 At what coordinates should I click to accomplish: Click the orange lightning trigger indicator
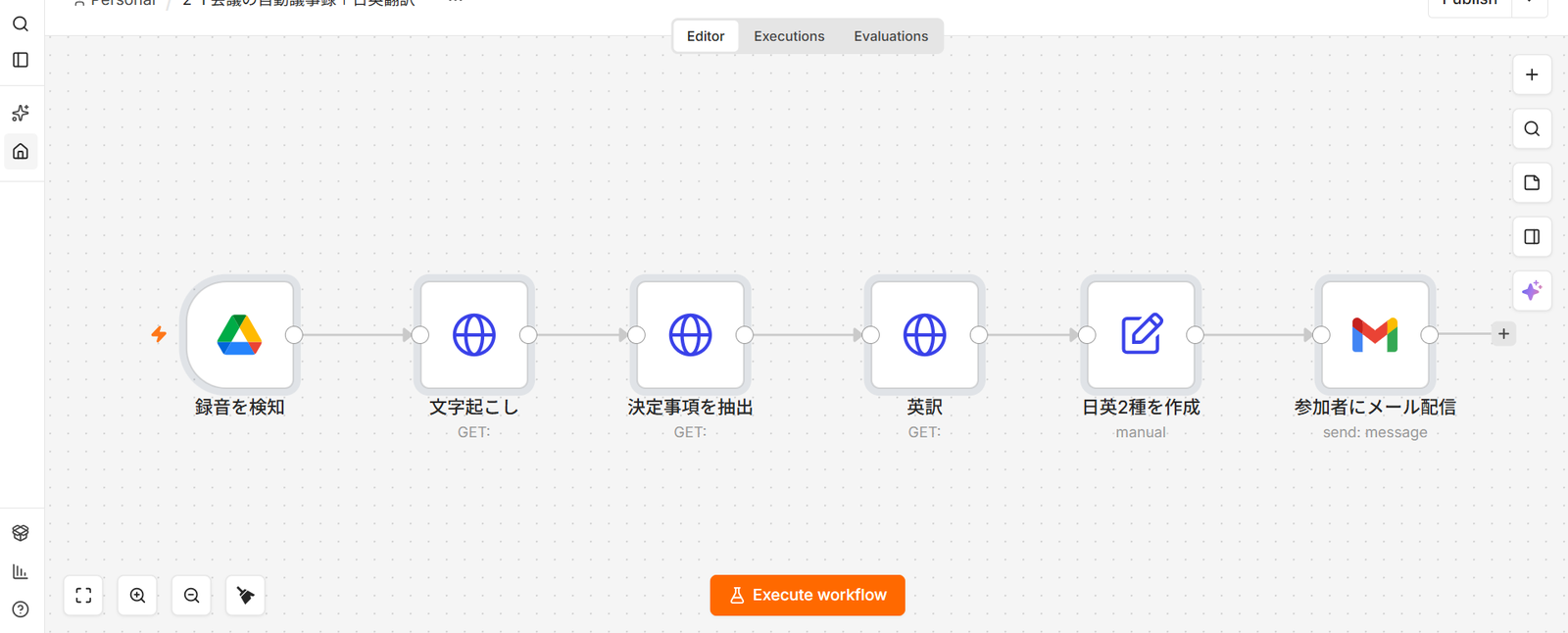(159, 334)
